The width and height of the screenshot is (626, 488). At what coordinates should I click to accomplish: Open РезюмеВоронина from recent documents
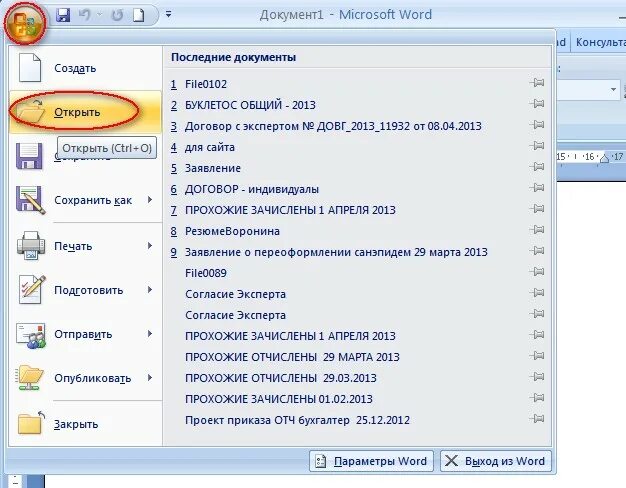232,231
